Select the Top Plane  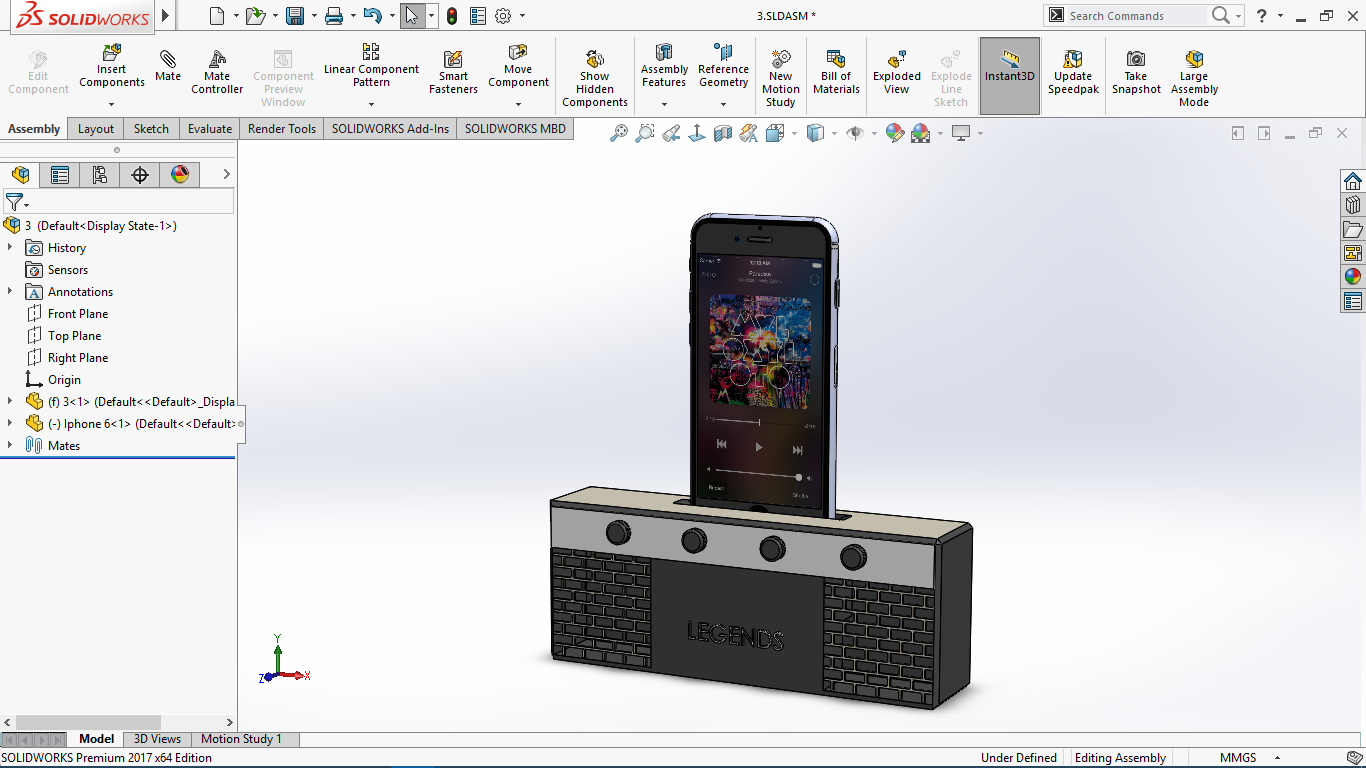pos(74,336)
